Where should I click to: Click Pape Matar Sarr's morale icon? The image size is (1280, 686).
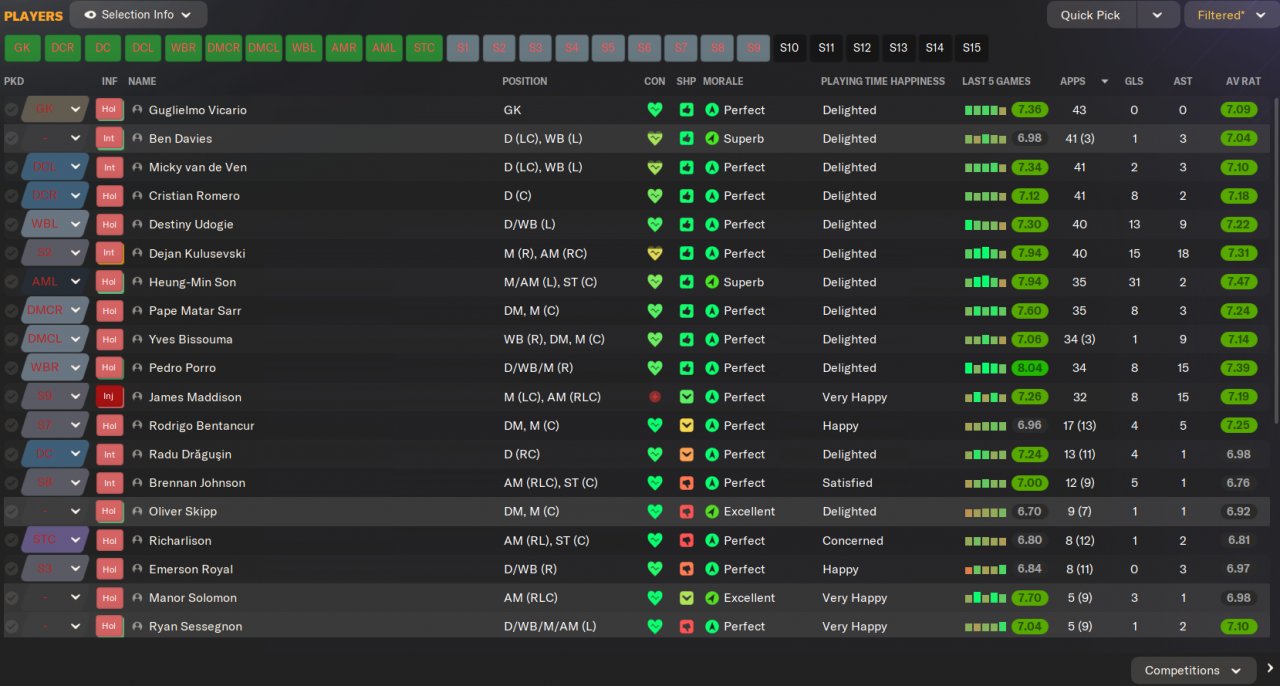pos(712,311)
